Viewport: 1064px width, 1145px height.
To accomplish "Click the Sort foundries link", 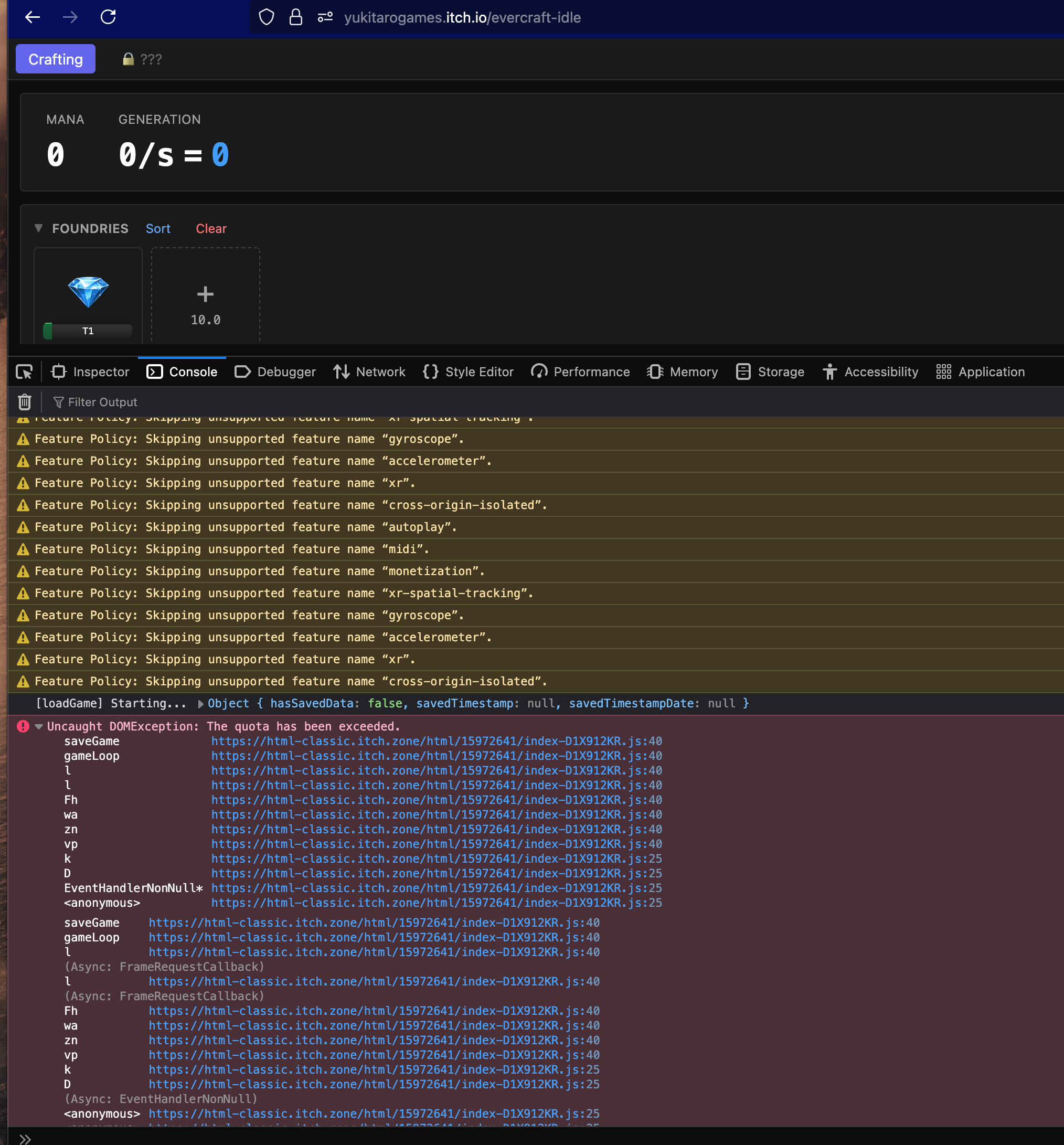I will coord(158,229).
